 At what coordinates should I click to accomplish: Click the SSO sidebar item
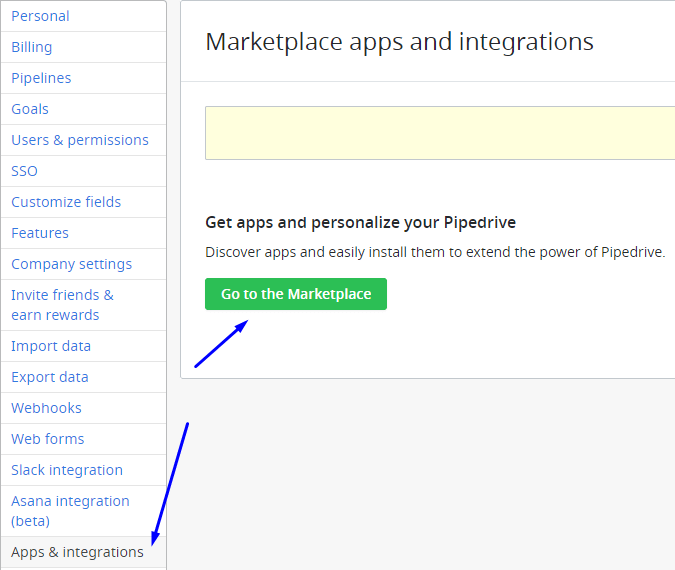tap(24, 171)
